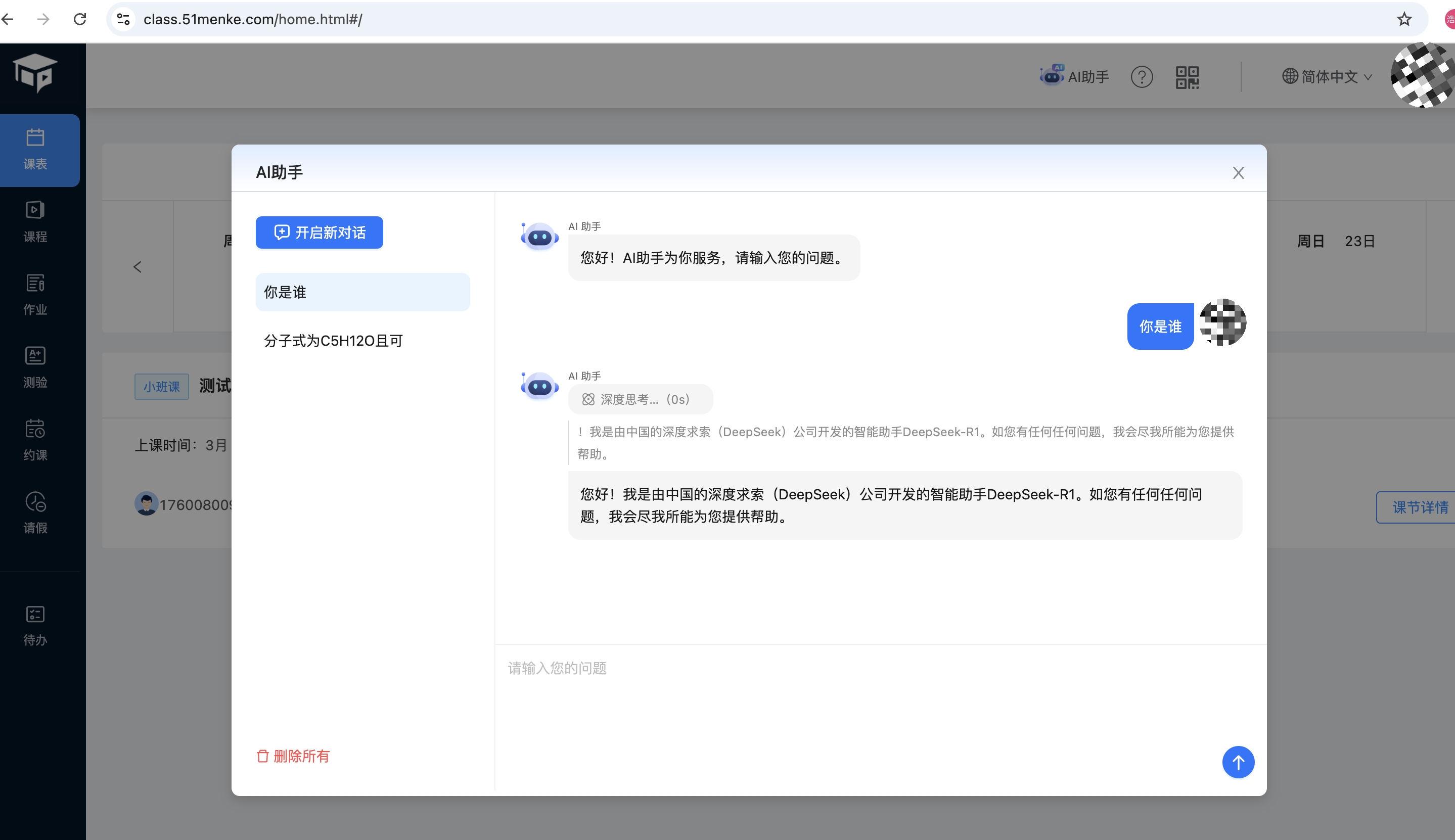
Task: Open 约课 in the sidebar
Action: pos(35,440)
